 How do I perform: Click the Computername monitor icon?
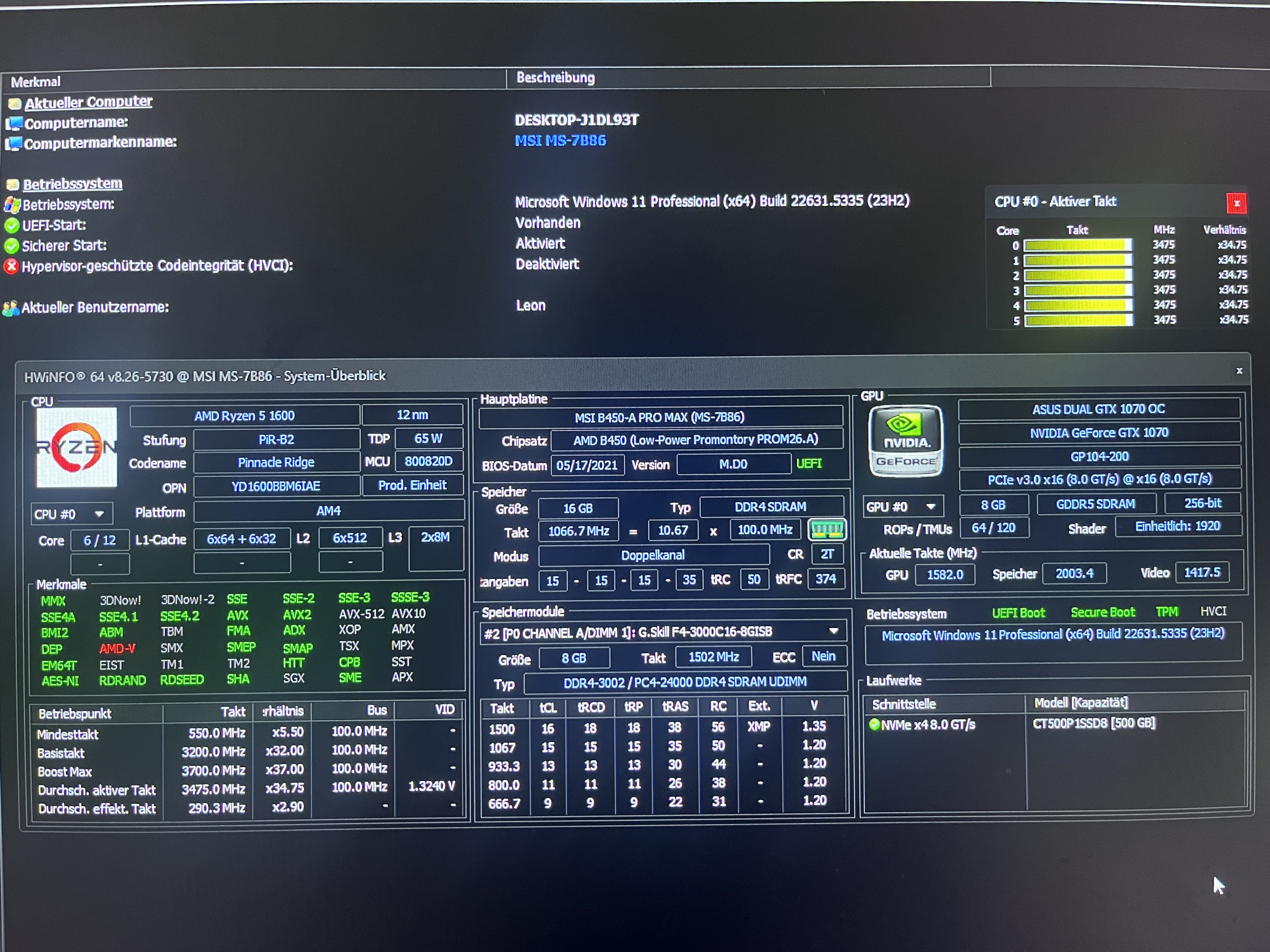(x=14, y=123)
